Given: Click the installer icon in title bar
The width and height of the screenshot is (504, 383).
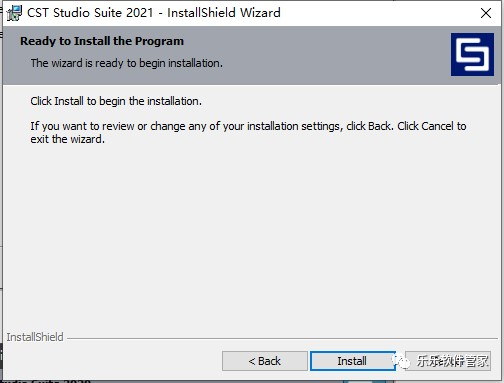Looking at the screenshot, I should tap(14, 13).
